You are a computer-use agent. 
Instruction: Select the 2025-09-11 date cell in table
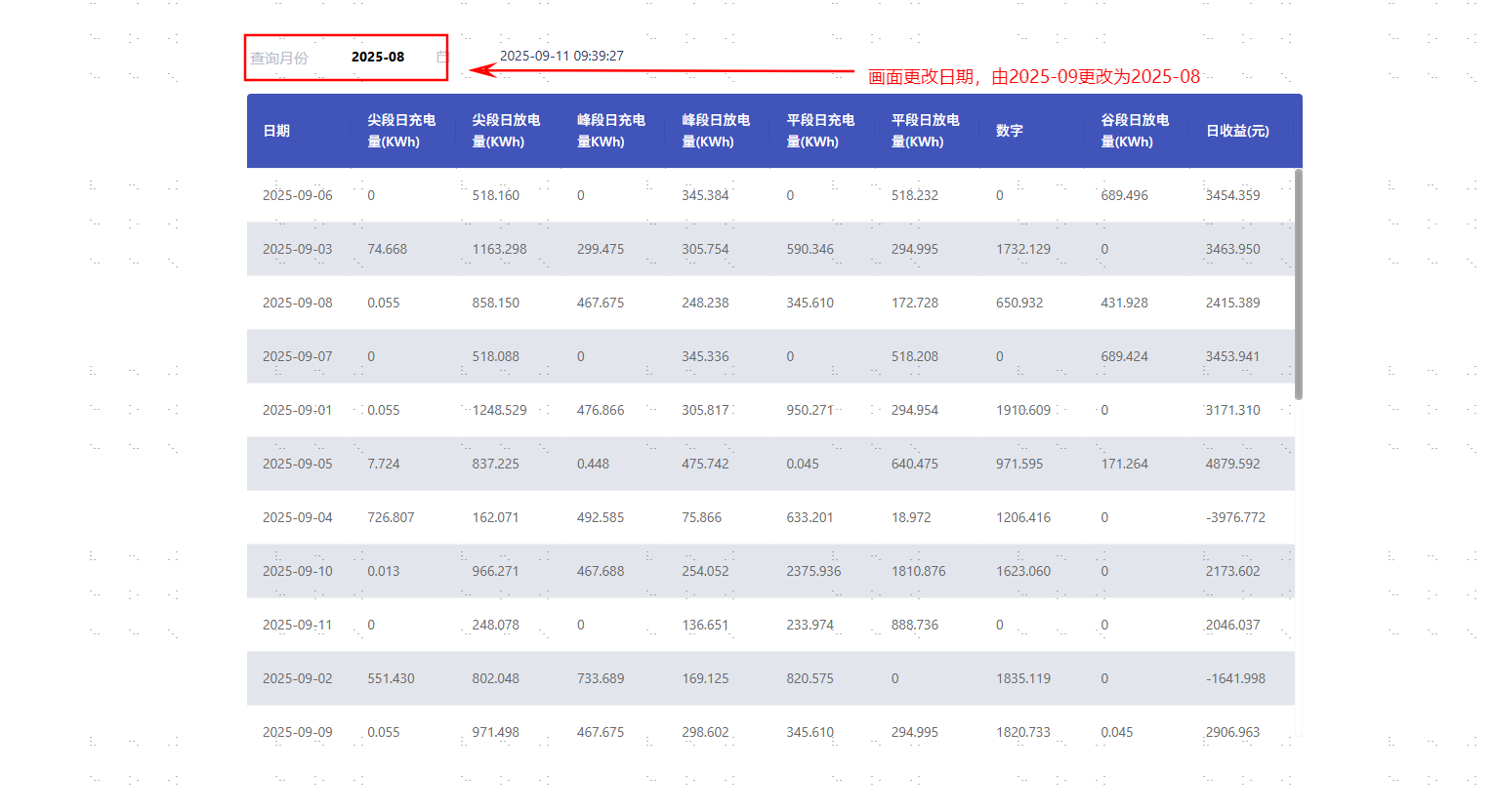298,625
